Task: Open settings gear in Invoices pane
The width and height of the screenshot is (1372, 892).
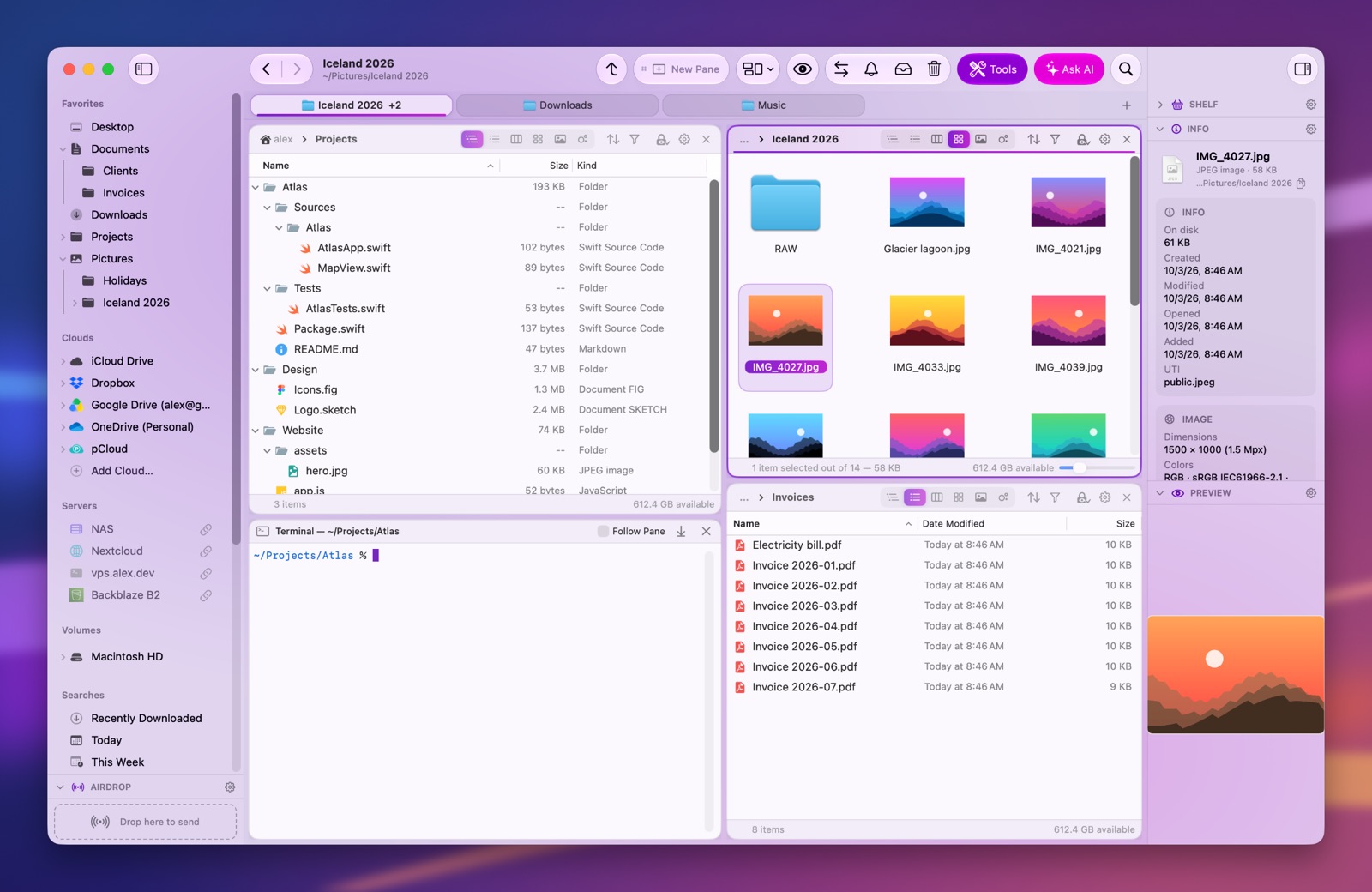Action: (1105, 497)
